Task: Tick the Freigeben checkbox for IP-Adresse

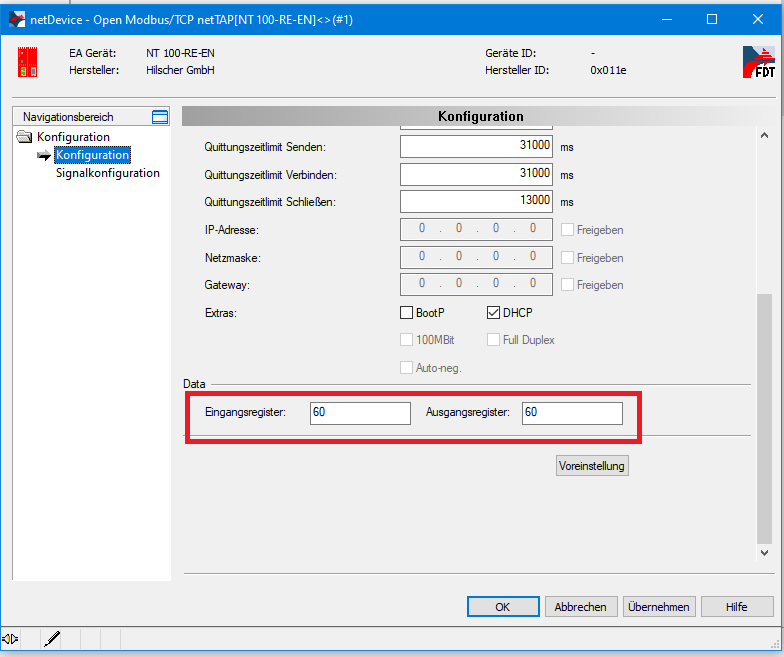Action: coord(568,230)
